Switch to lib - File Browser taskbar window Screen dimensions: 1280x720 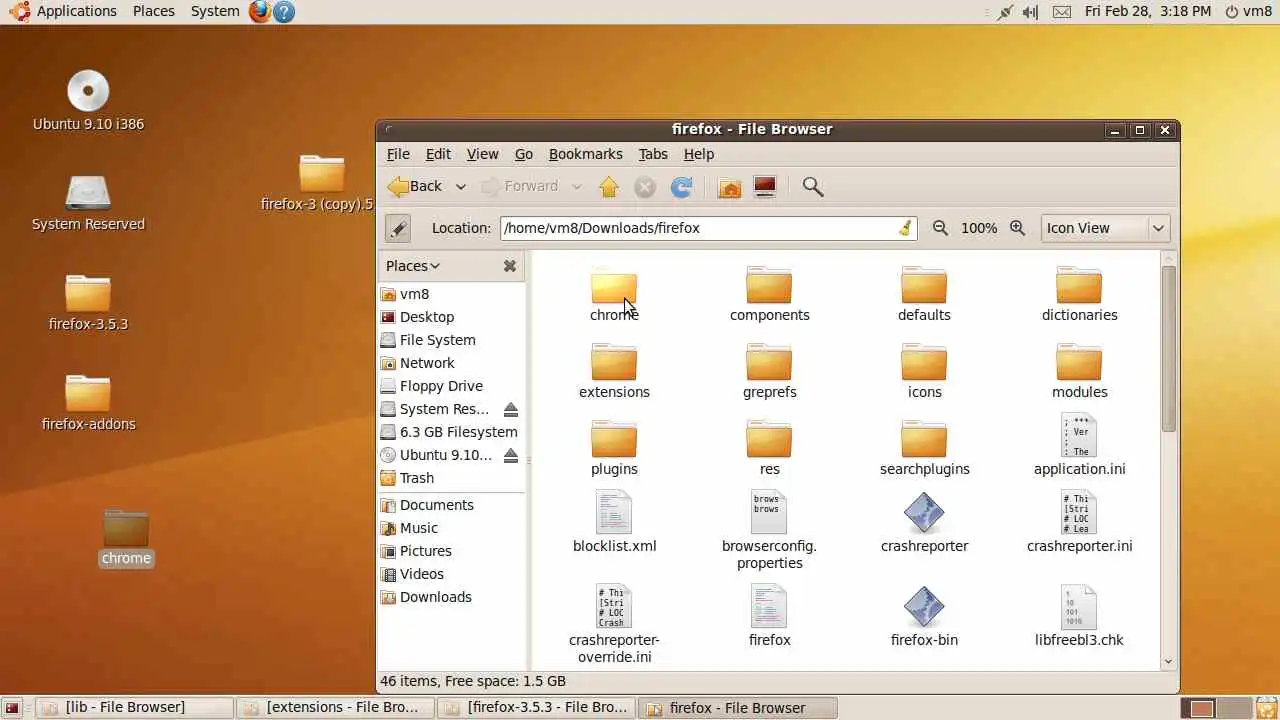click(135, 708)
